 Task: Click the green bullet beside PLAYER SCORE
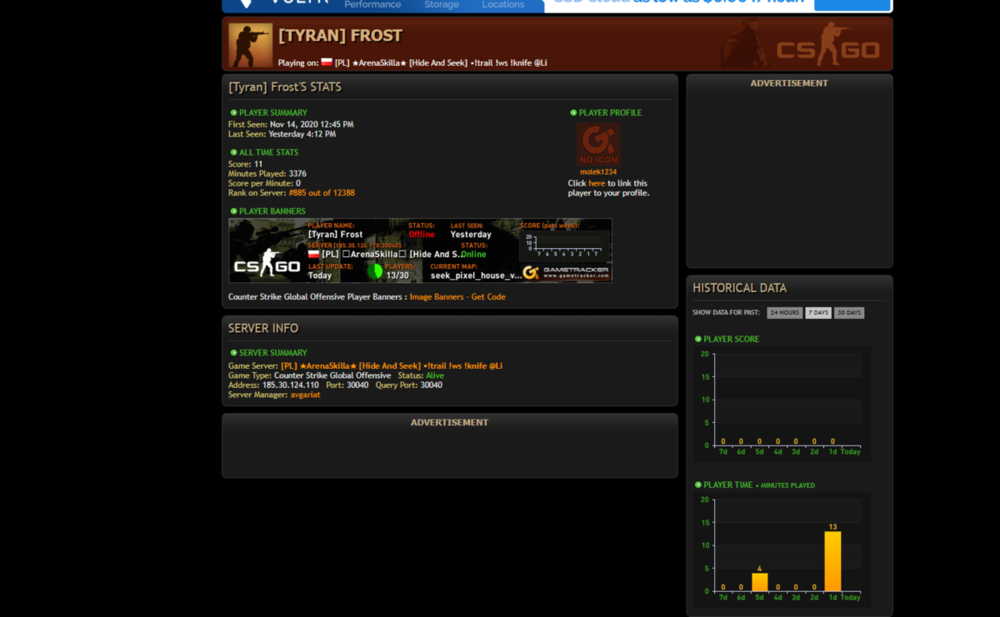(698, 339)
